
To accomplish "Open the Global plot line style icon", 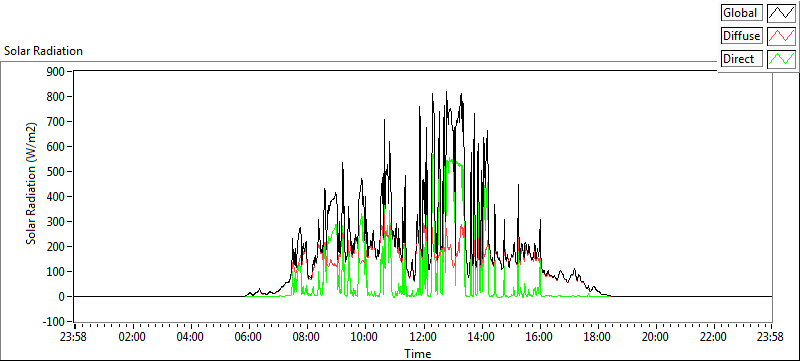I will pos(782,13).
